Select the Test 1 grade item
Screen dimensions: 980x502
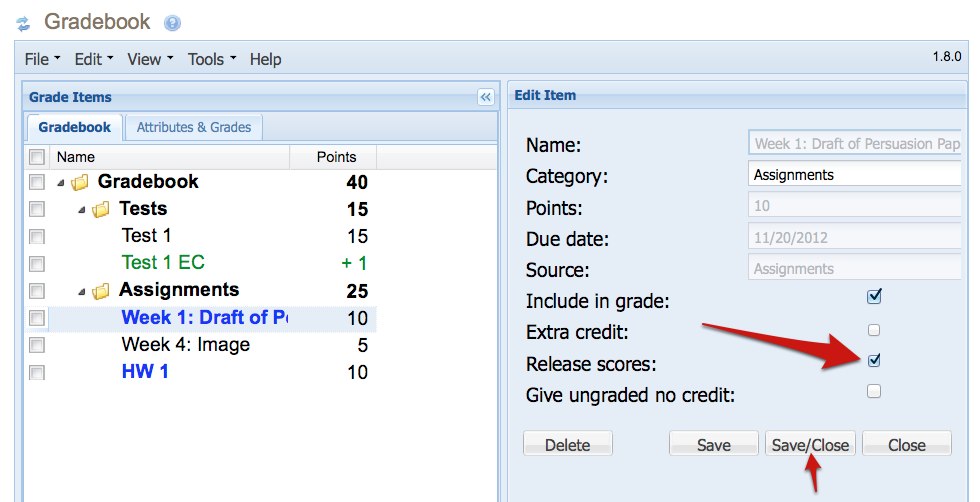tap(146, 236)
